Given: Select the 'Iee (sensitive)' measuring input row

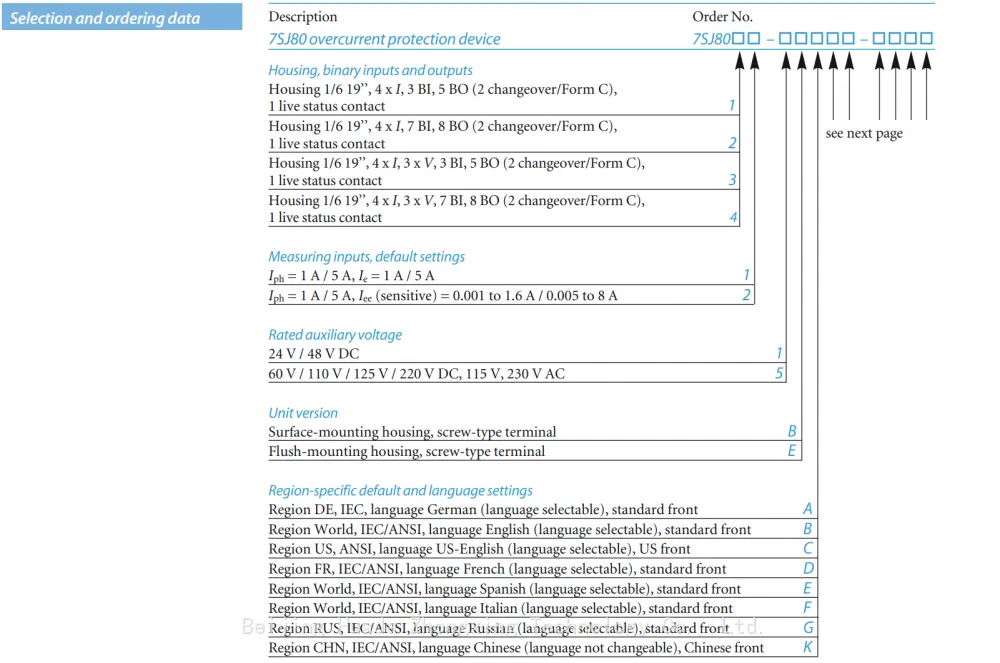Looking at the screenshot, I should [511, 295].
